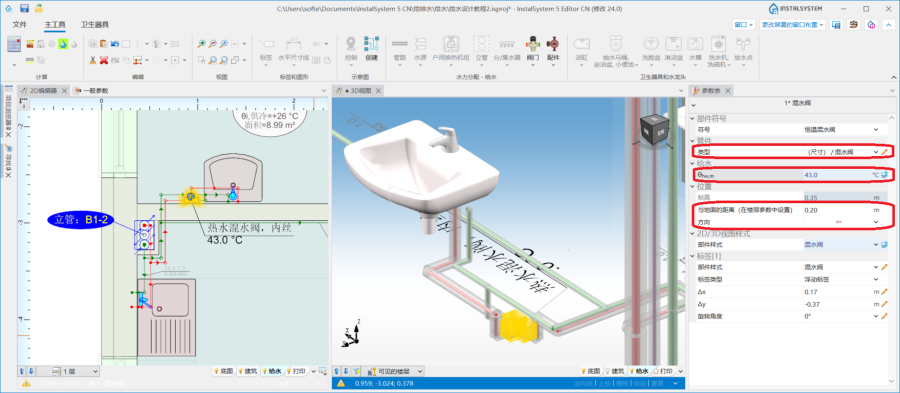Click the Δx 0.17 value field
900x393 pixels.
(x=837, y=291)
